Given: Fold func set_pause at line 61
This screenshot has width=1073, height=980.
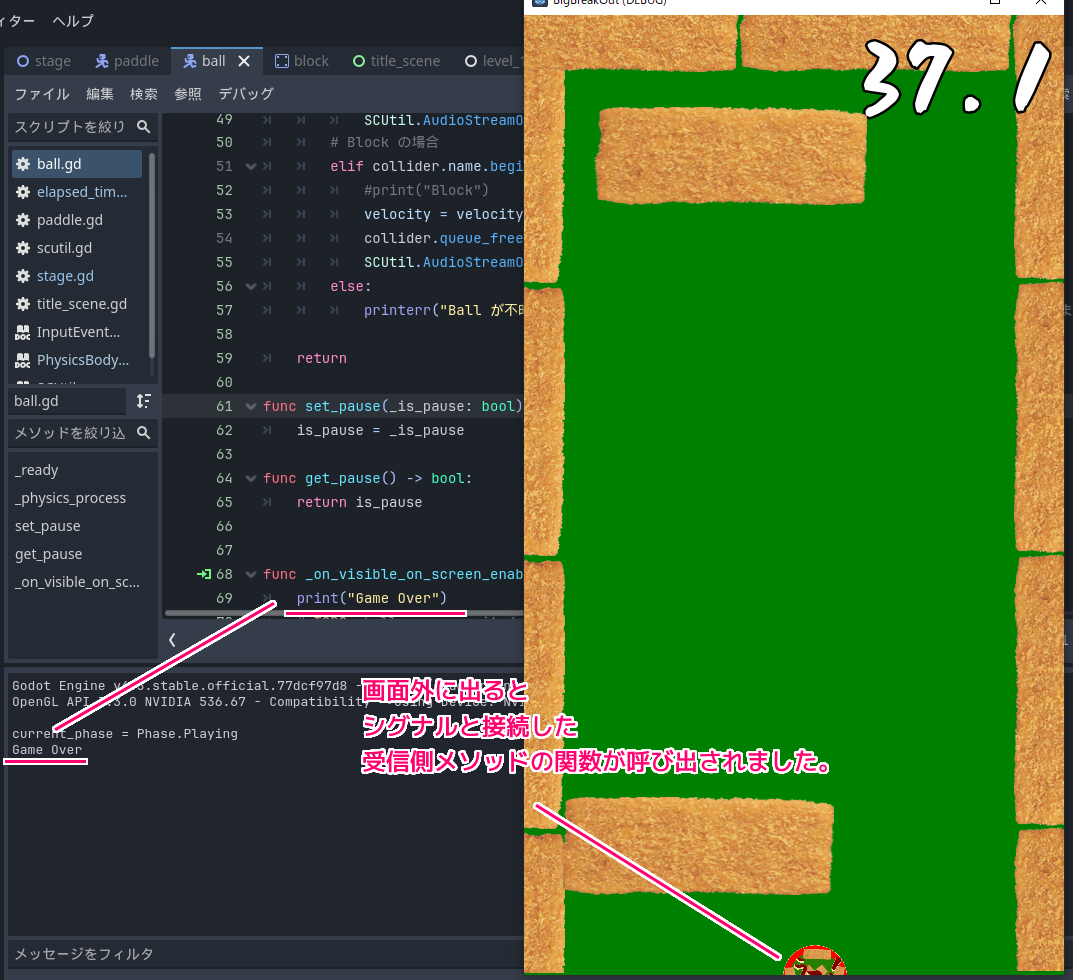Looking at the screenshot, I should click(250, 407).
